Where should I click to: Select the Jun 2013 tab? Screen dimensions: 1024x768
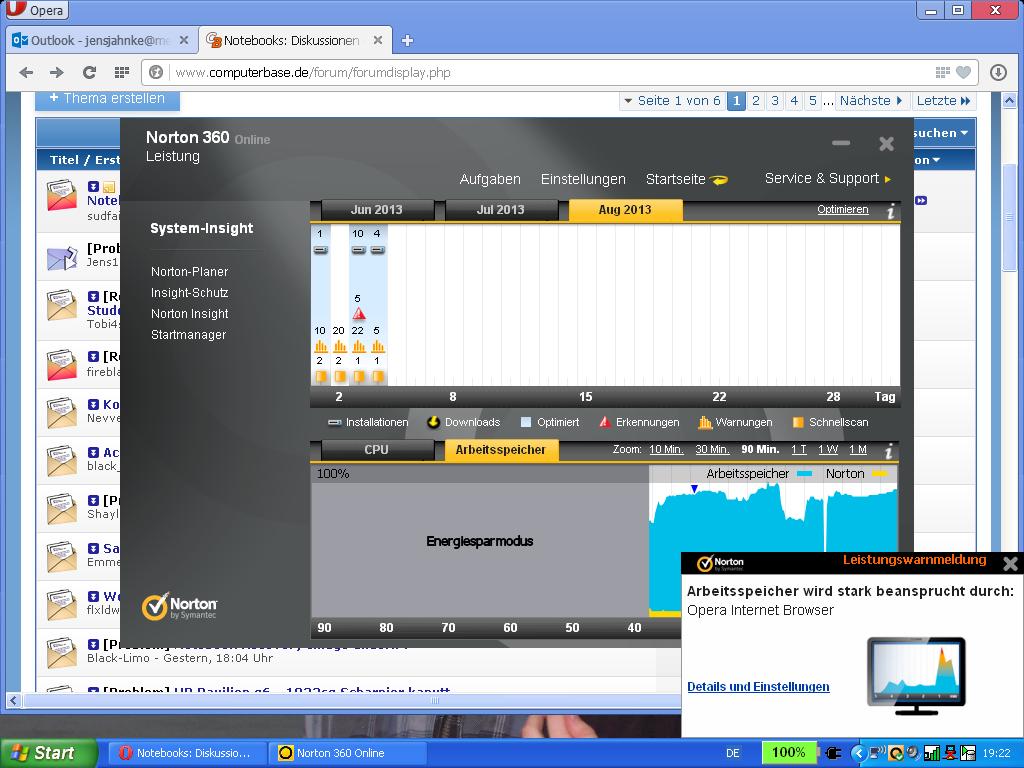(x=377, y=210)
